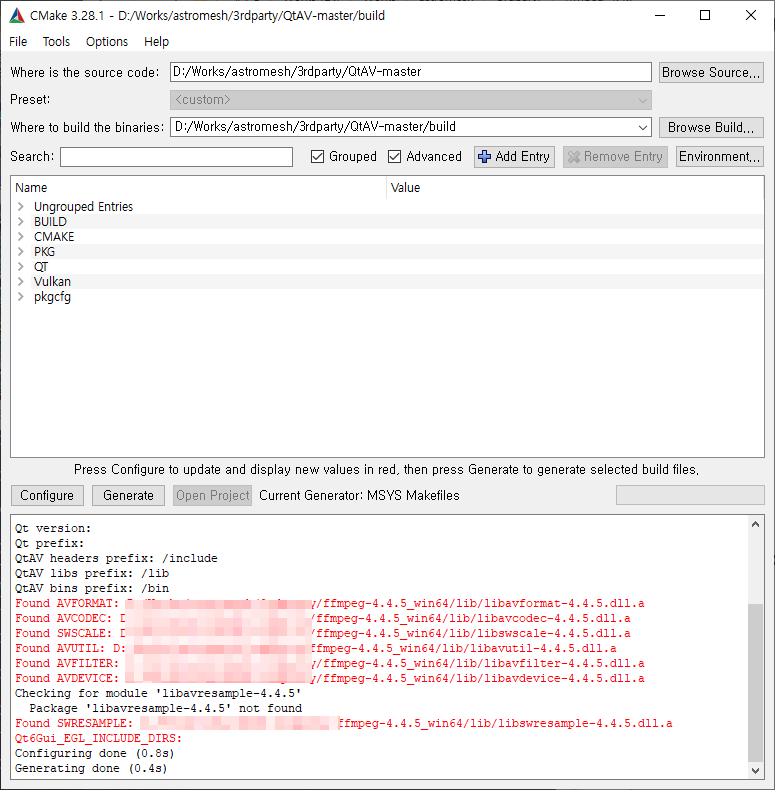The height and width of the screenshot is (790, 775).
Task: Expand the CMAKE group
Action: (x=21, y=237)
